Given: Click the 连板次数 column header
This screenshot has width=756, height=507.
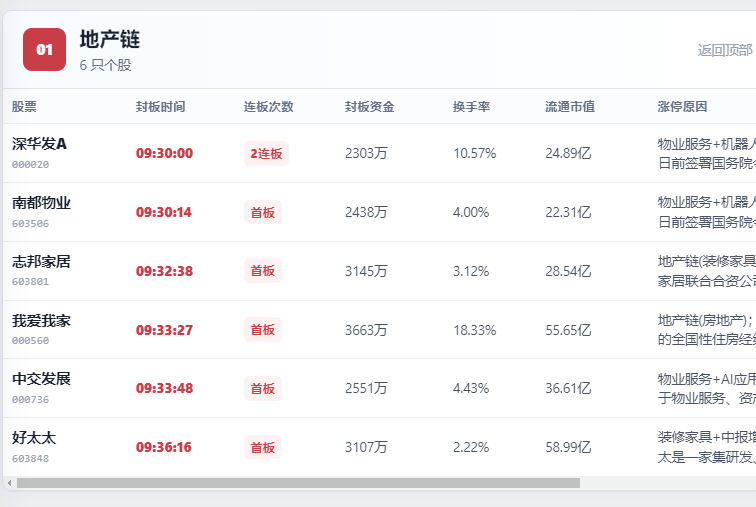Looking at the screenshot, I should [269, 107].
